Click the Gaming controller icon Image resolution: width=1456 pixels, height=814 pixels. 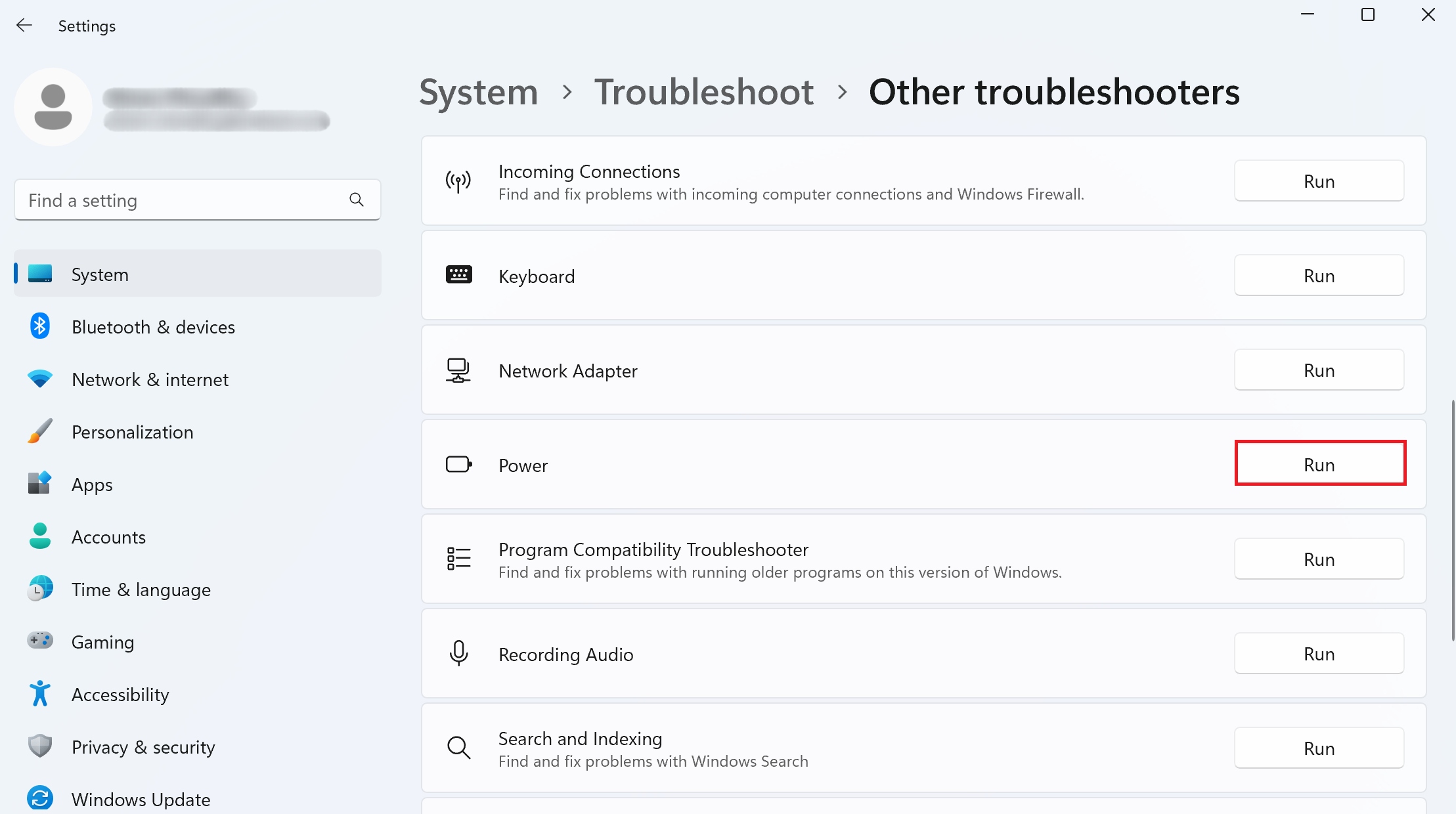(40, 640)
